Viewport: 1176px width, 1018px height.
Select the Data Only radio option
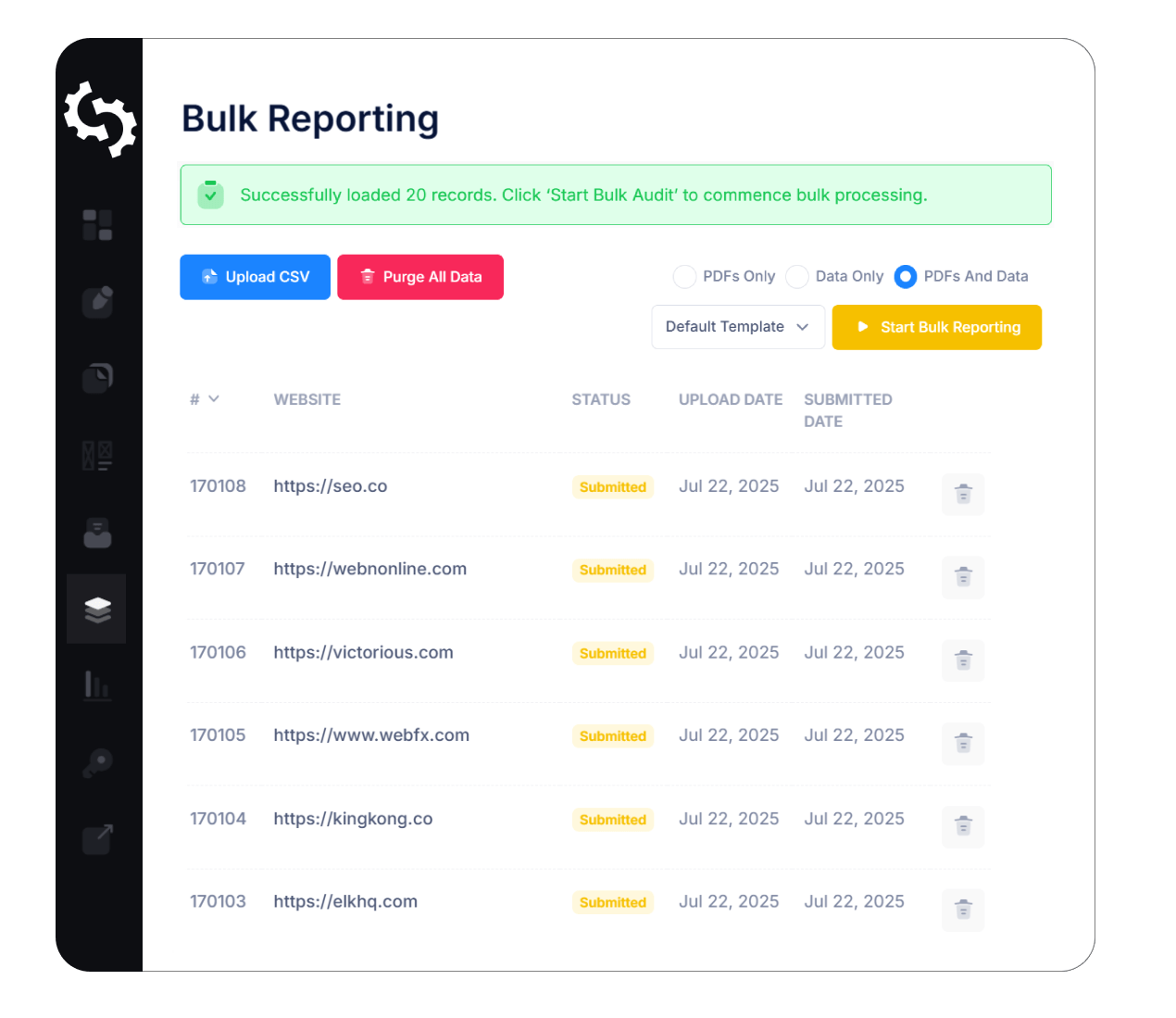(797, 277)
